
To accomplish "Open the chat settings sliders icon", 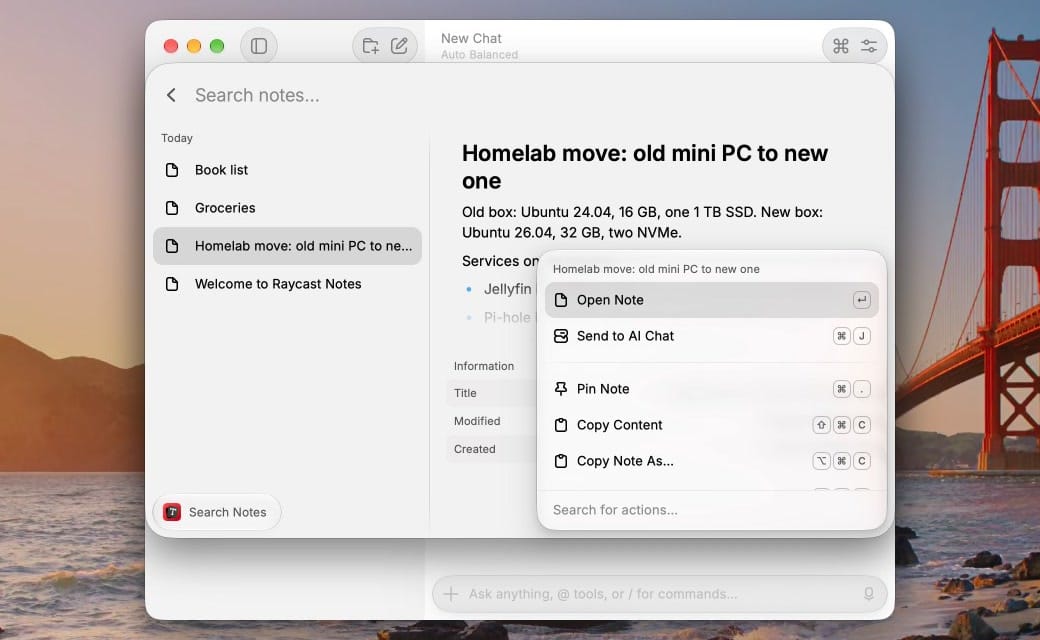I will (x=869, y=46).
